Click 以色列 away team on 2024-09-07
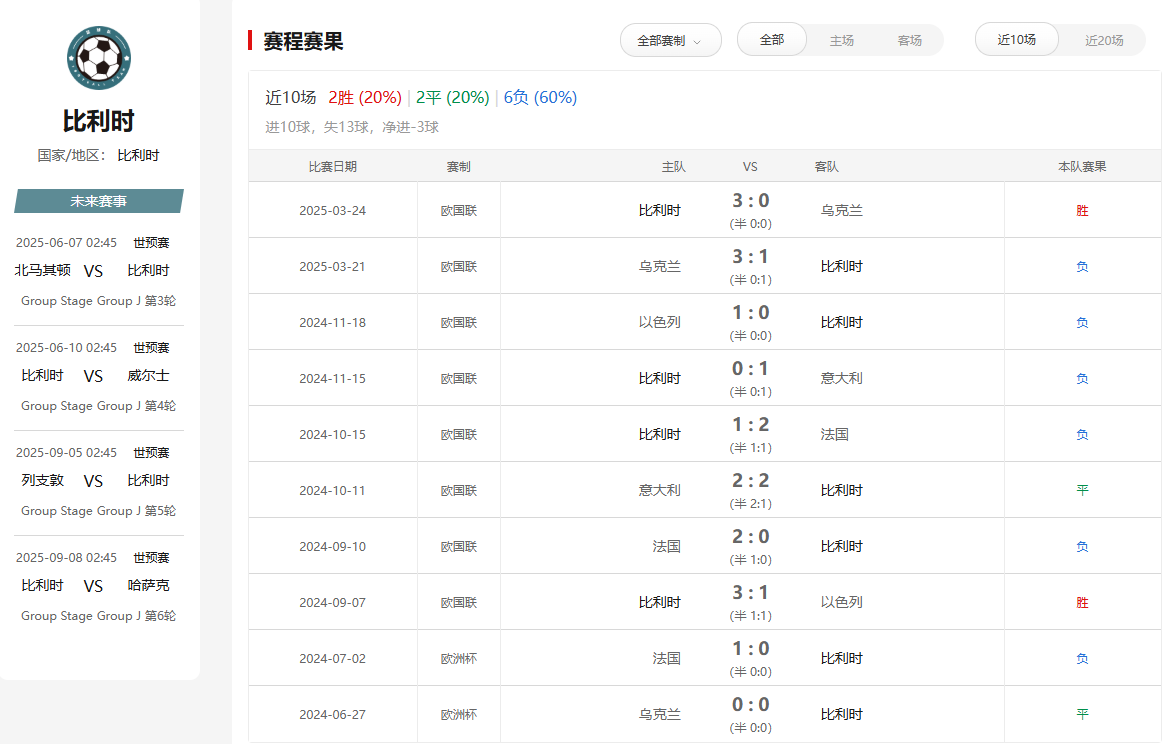 841,602
